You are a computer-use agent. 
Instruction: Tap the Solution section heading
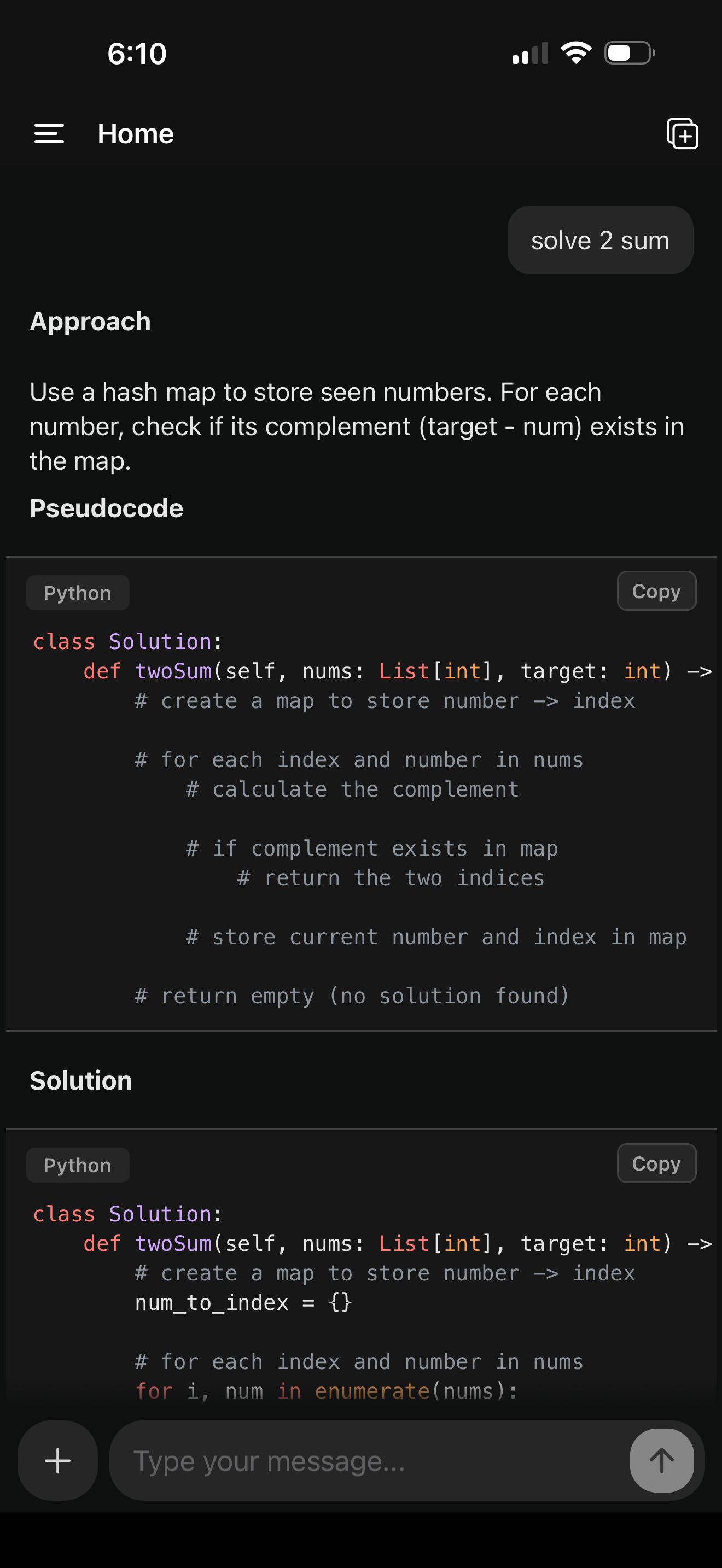point(81,1080)
